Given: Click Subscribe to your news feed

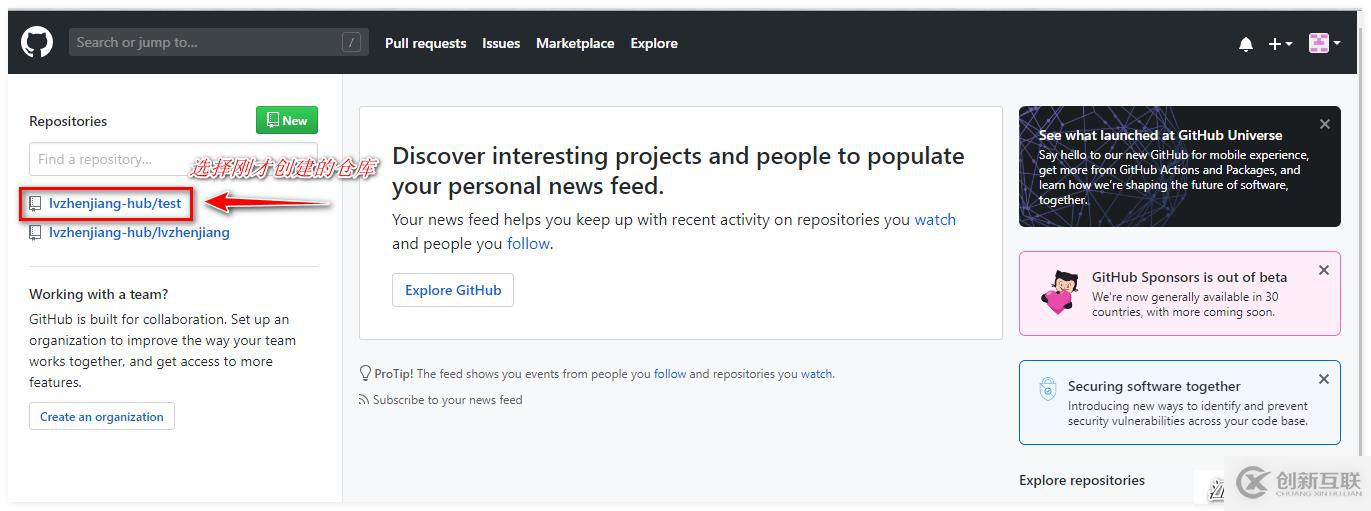Looking at the screenshot, I should click(447, 400).
